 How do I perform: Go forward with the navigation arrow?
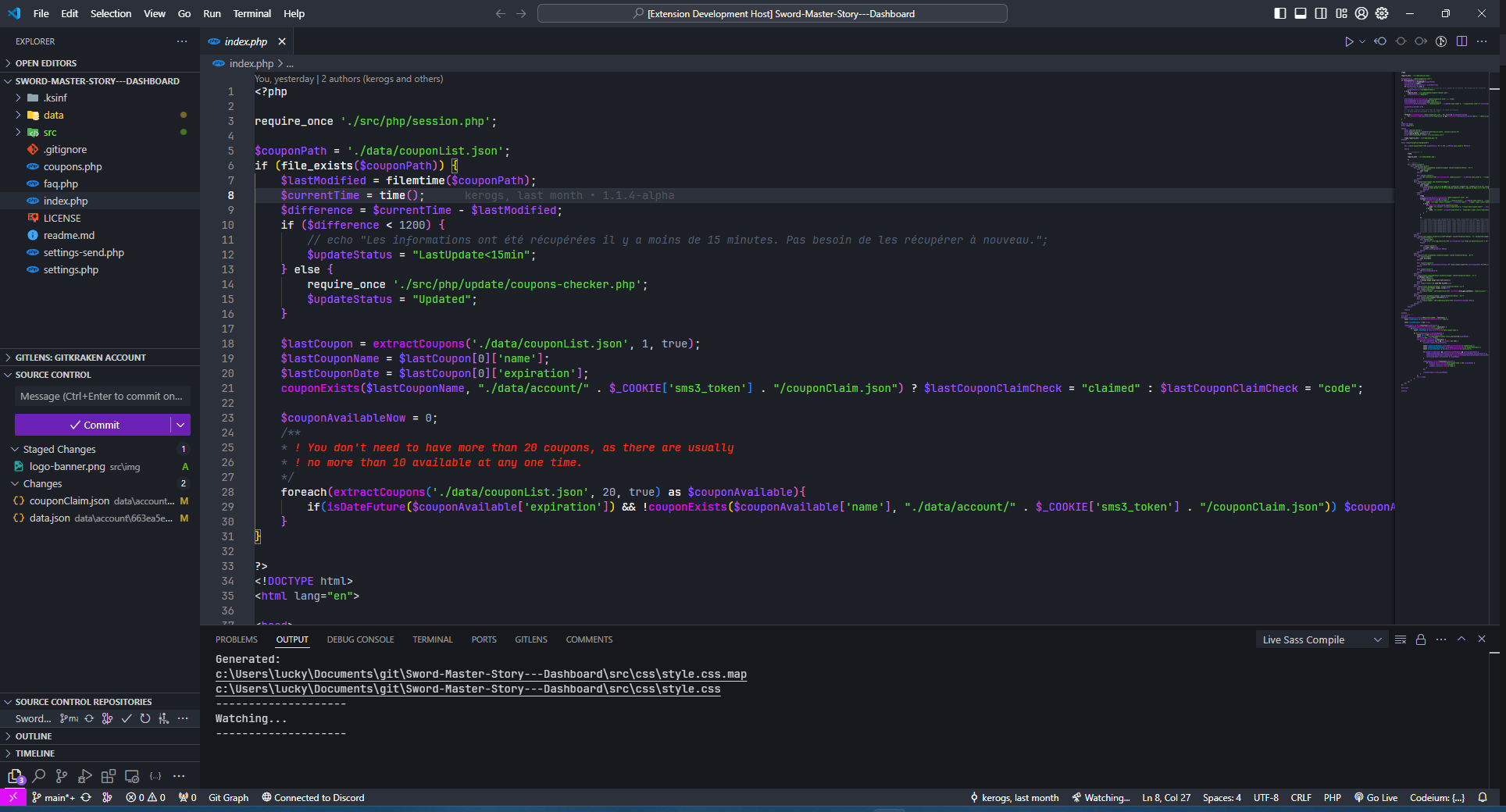[521, 13]
